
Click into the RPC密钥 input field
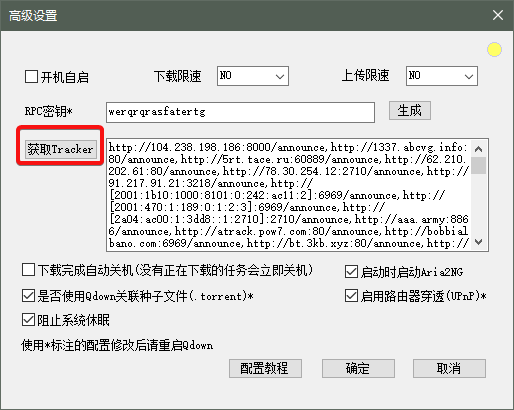240,112
